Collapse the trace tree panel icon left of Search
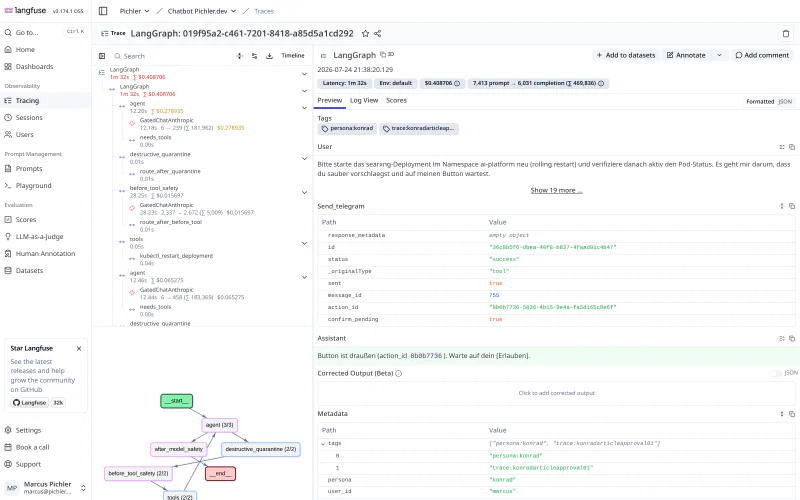Screen dimensions: 800x500 [102, 56]
